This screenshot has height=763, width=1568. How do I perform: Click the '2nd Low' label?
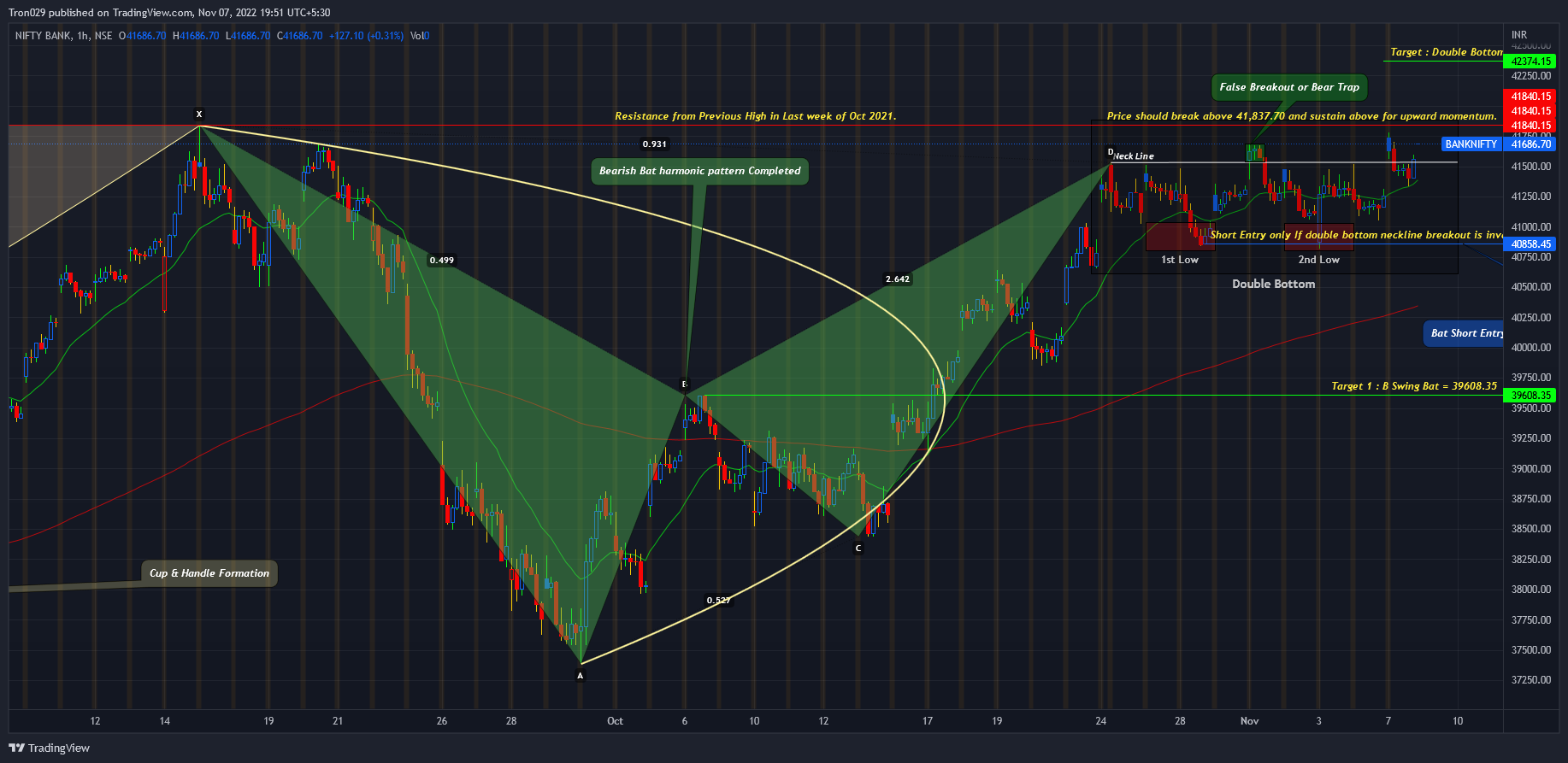pos(1318,260)
